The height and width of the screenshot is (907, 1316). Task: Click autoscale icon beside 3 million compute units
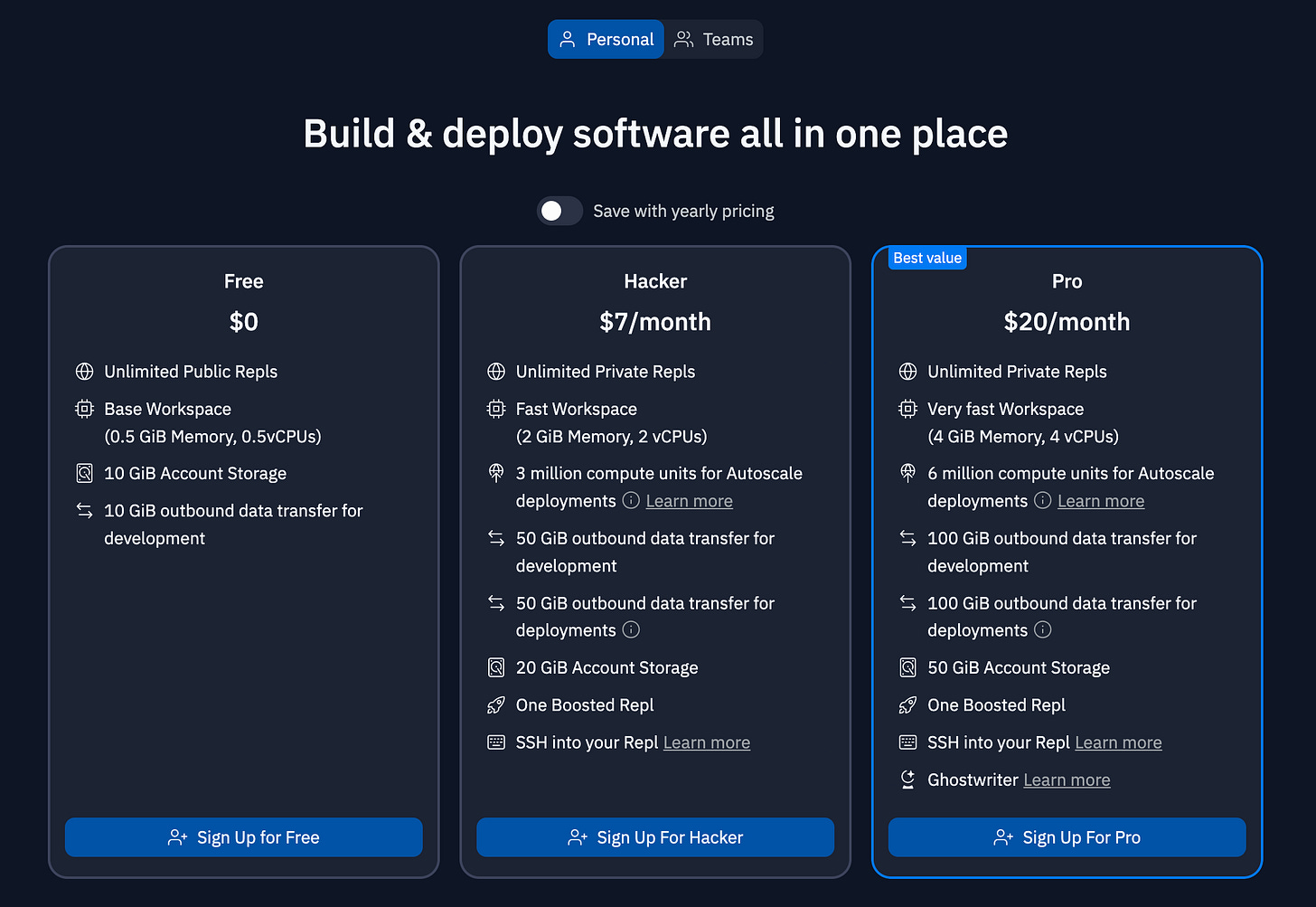click(x=496, y=472)
